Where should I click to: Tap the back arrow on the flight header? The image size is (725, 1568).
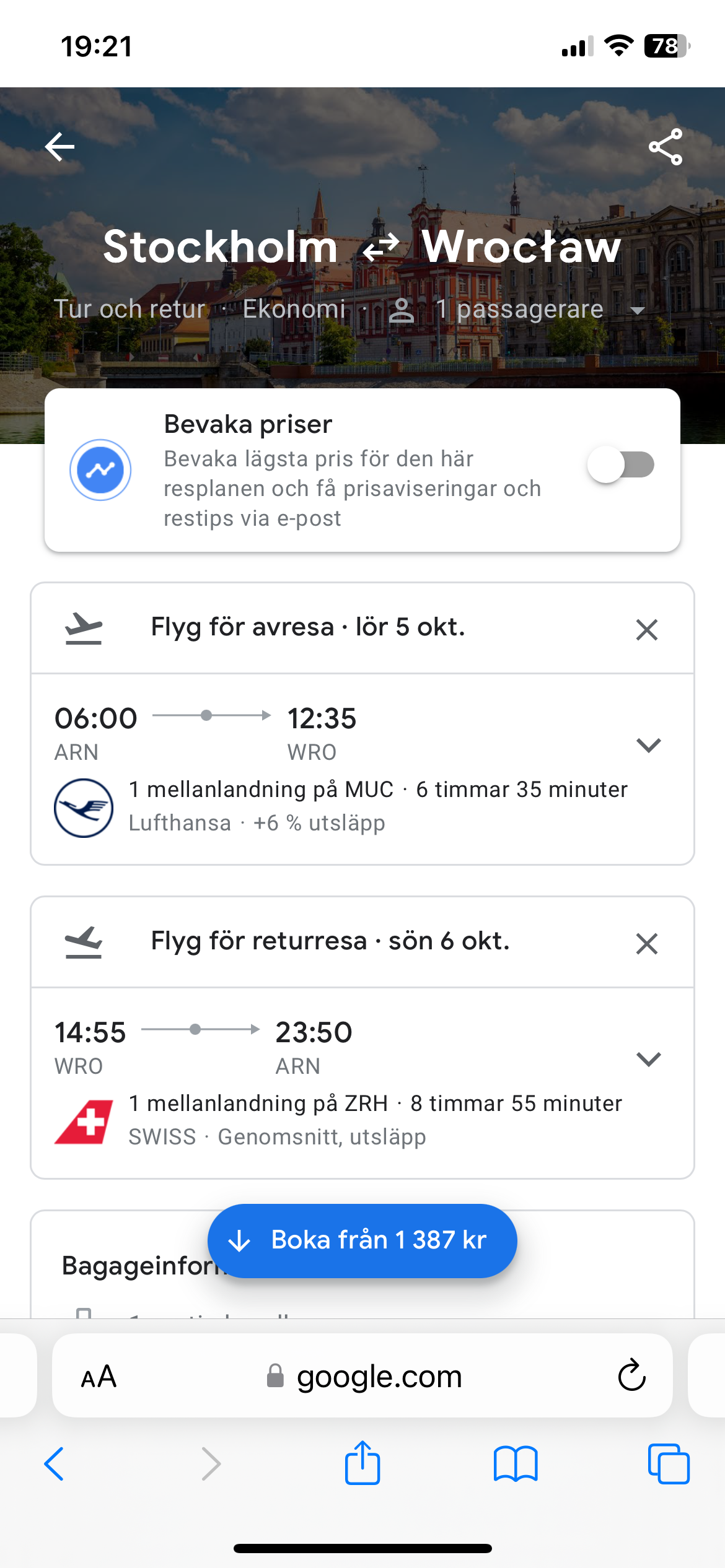click(59, 147)
